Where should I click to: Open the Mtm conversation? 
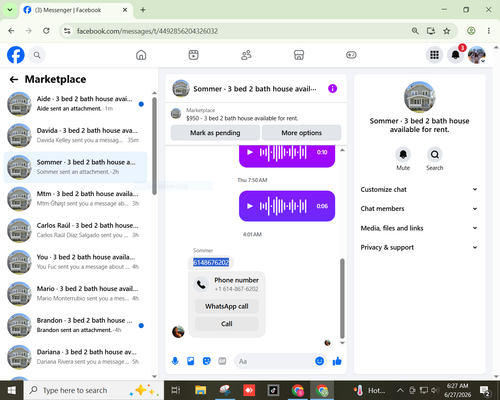tap(76, 199)
